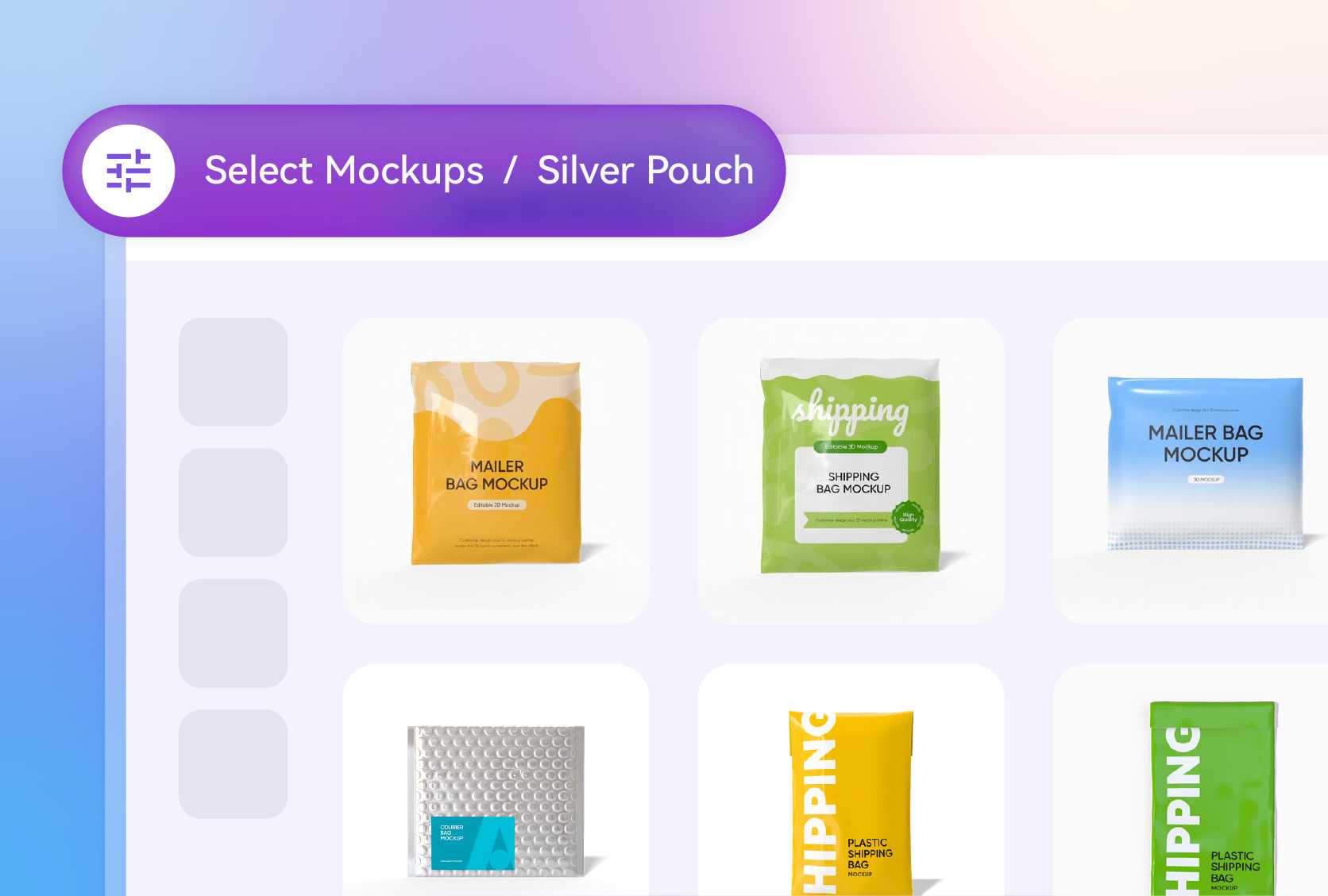Select the Silver Pouch breadcrumb item

[x=646, y=171]
